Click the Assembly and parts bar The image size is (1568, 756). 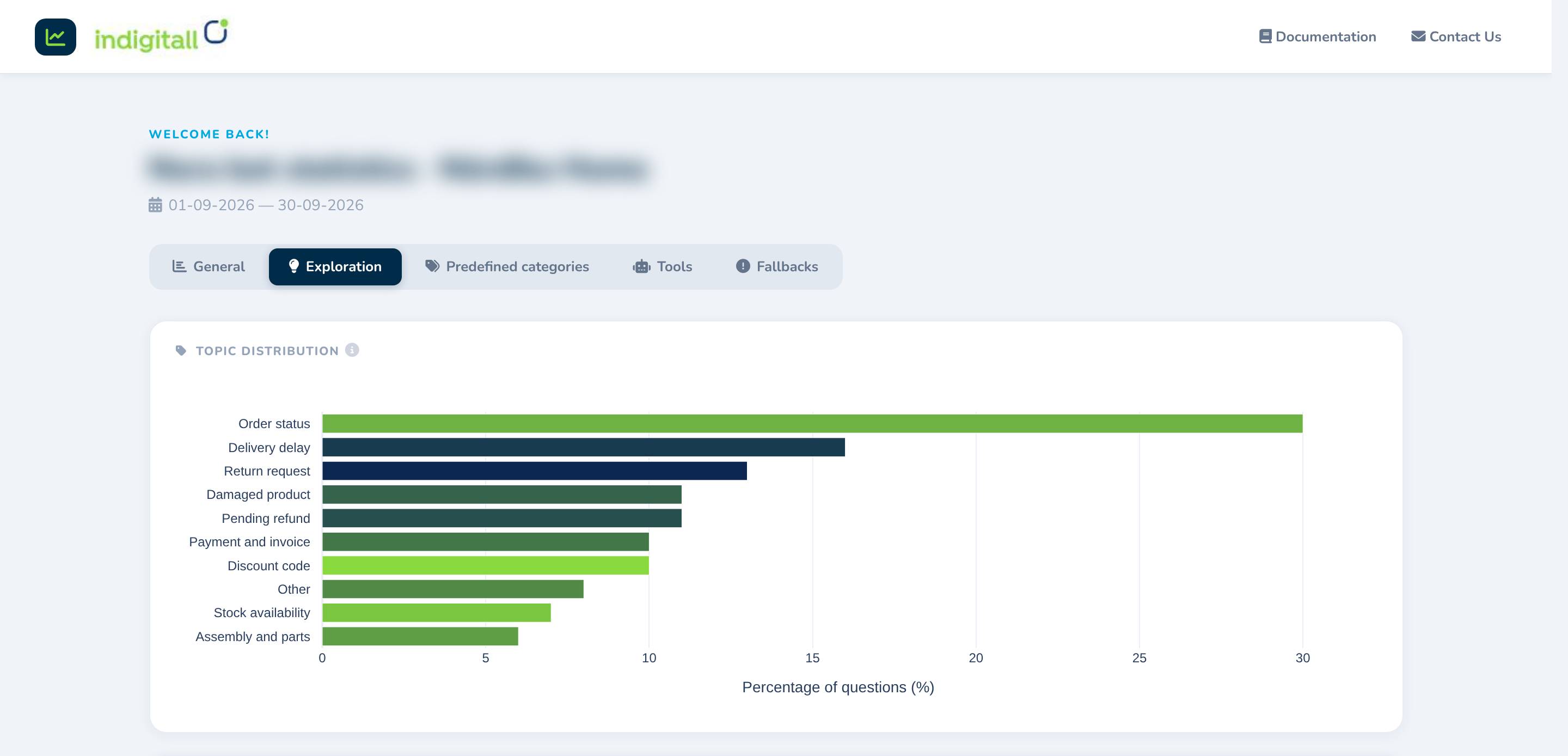(x=420, y=637)
